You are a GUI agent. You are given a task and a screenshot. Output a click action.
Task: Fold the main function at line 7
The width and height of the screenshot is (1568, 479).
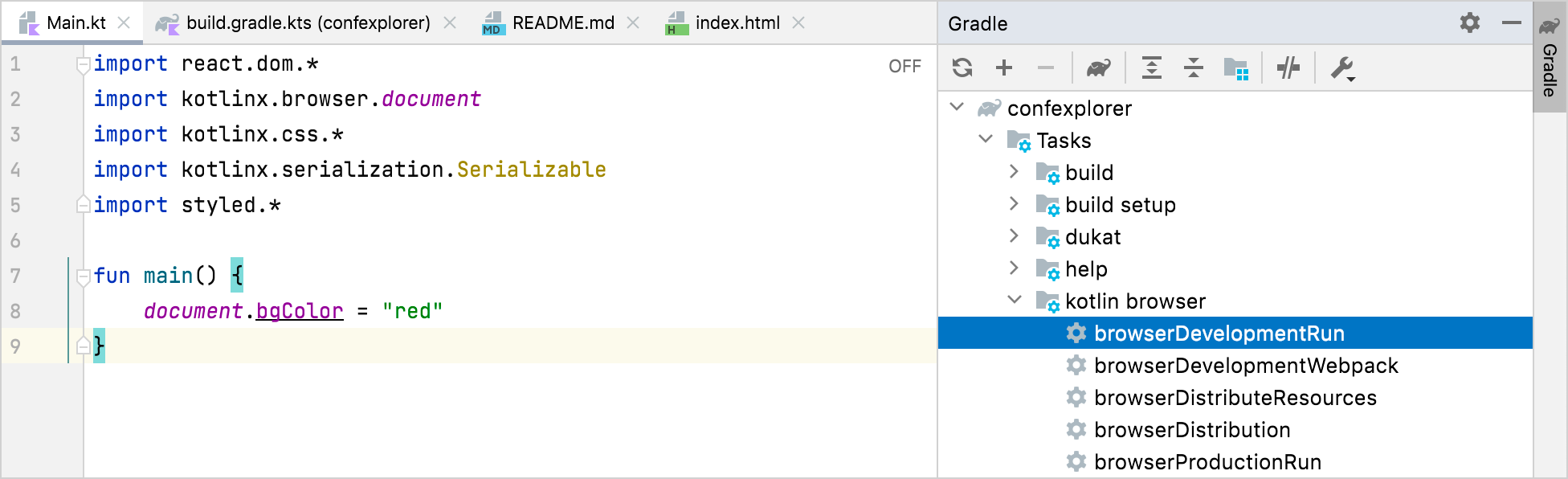(82, 276)
